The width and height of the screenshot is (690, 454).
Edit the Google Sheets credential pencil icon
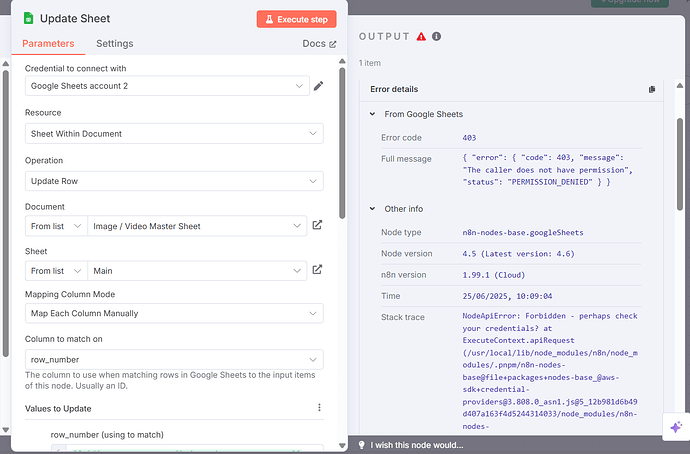click(x=319, y=86)
